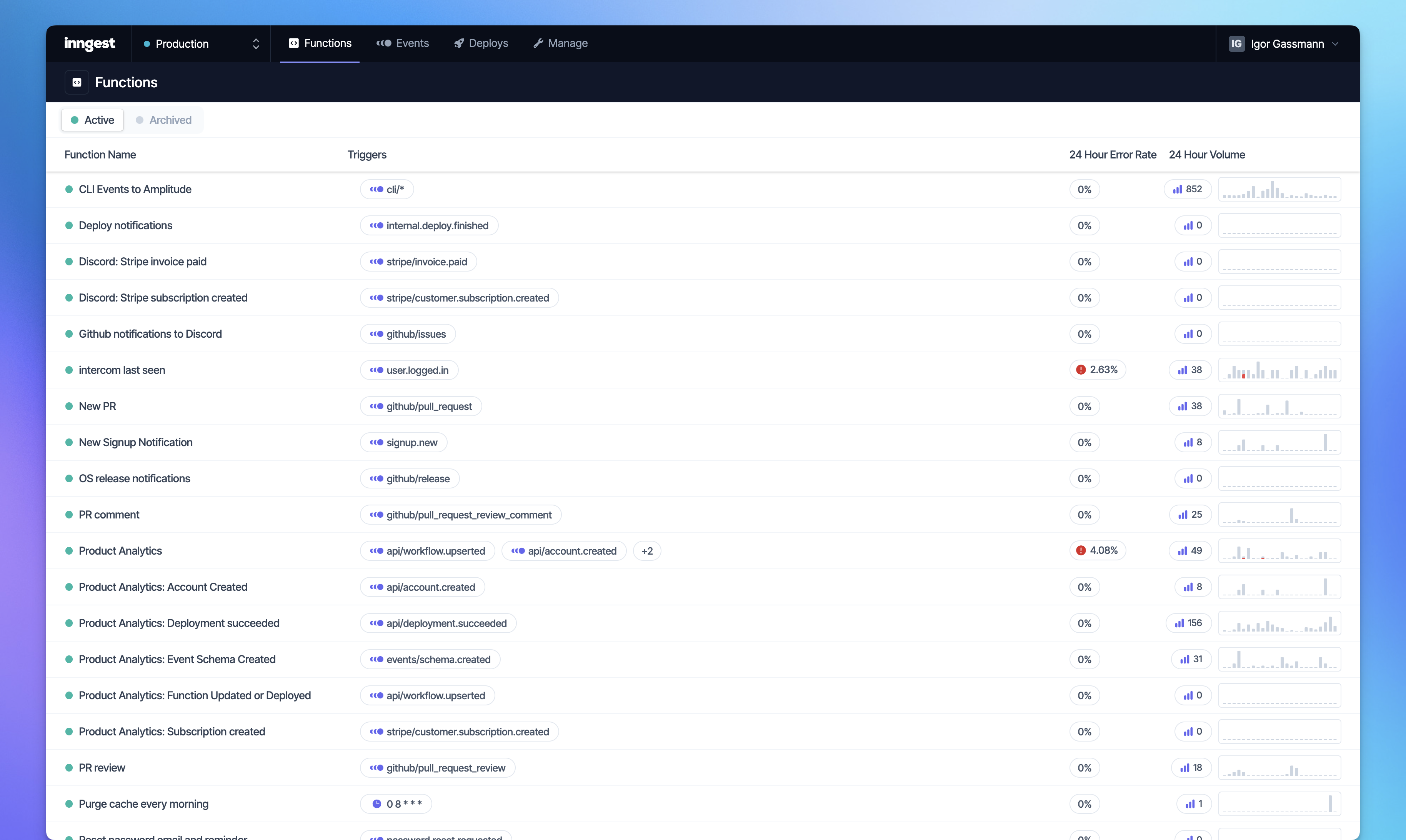This screenshot has height=840, width=1406.
Task: Click the clock icon on the cron trigger badge
Action: click(377, 803)
